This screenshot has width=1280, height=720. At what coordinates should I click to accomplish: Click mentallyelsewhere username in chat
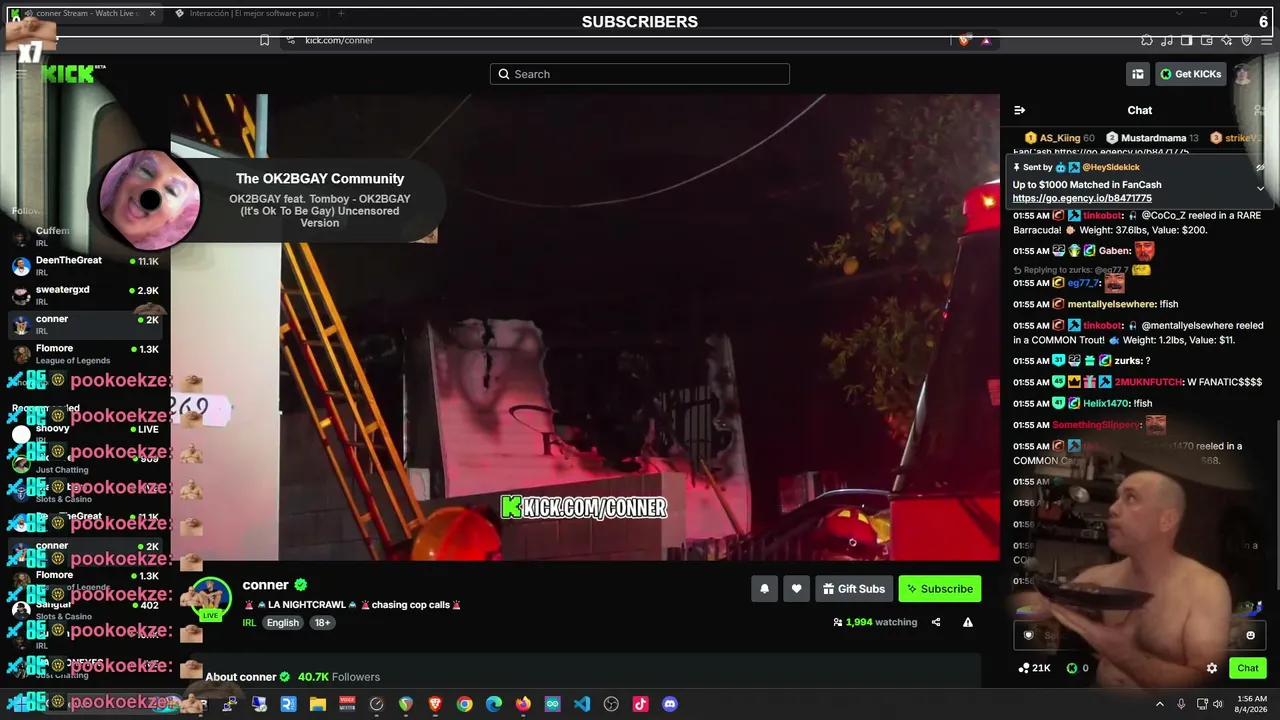[1111, 304]
